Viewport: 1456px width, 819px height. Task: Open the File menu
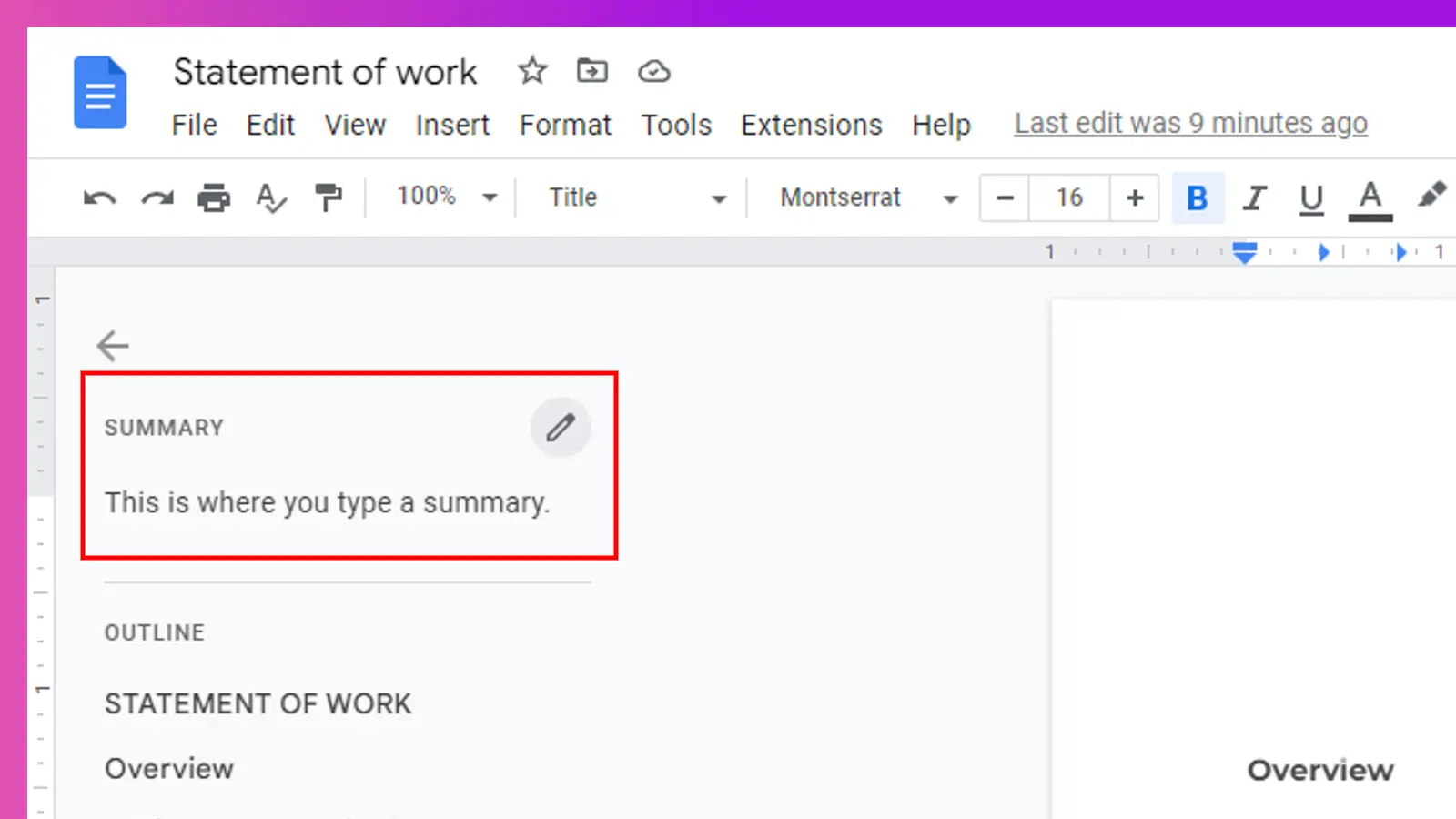[194, 125]
